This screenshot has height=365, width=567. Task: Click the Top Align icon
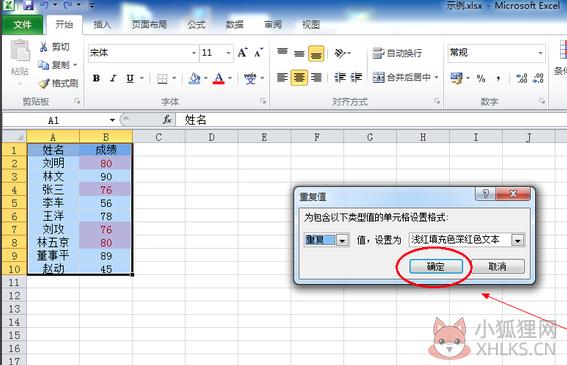click(282, 53)
